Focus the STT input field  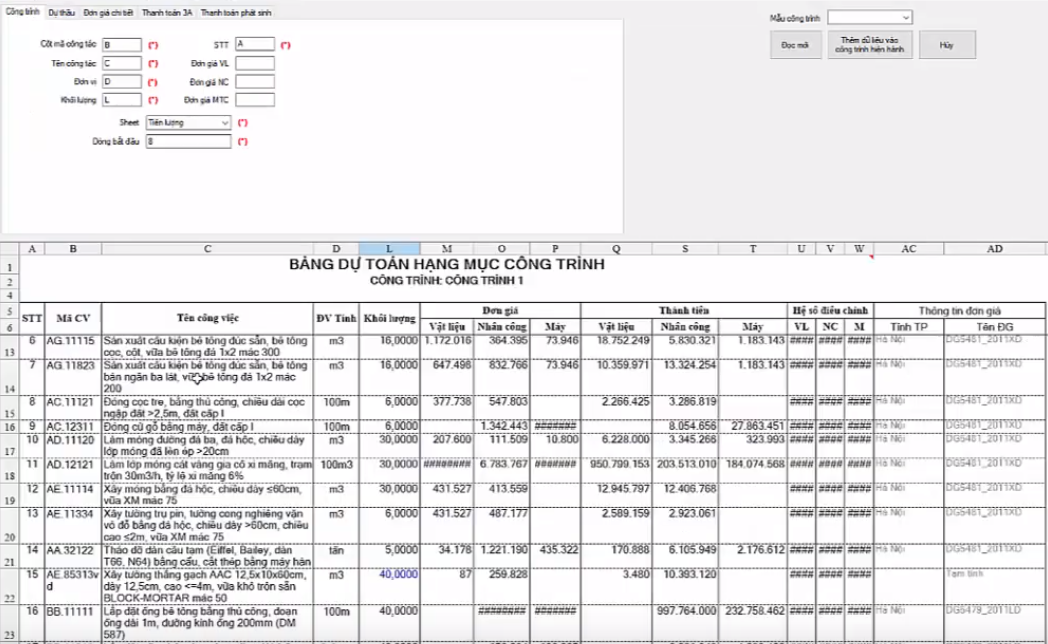click(x=255, y=45)
